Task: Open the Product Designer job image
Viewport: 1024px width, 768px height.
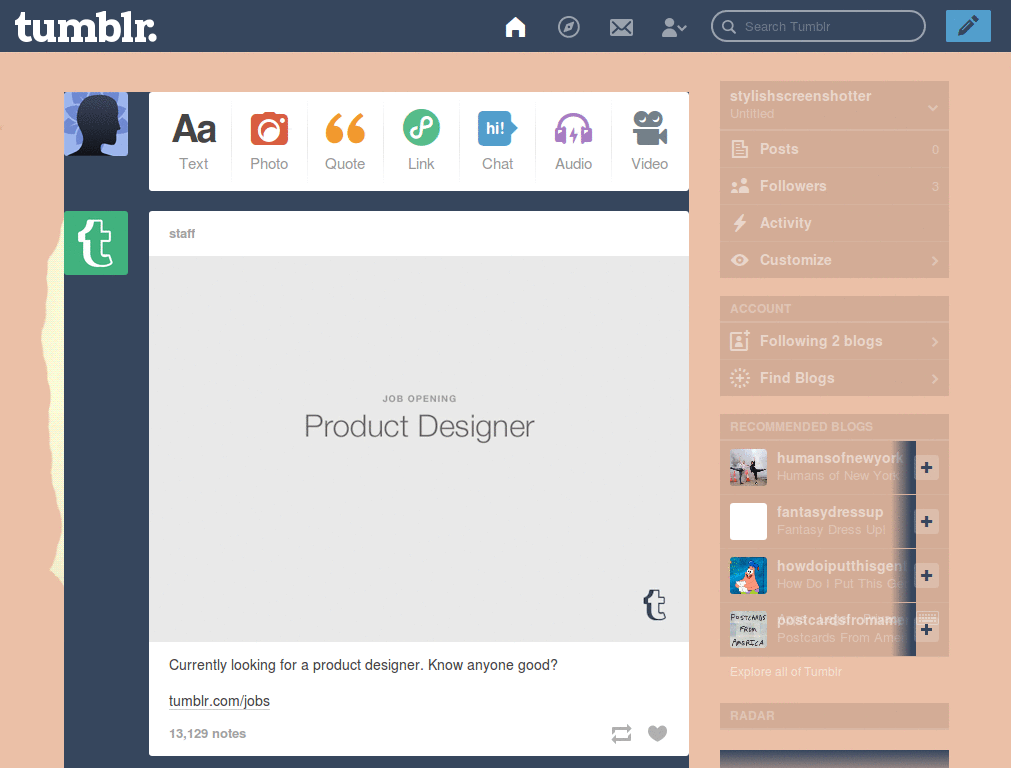Action: coord(419,449)
